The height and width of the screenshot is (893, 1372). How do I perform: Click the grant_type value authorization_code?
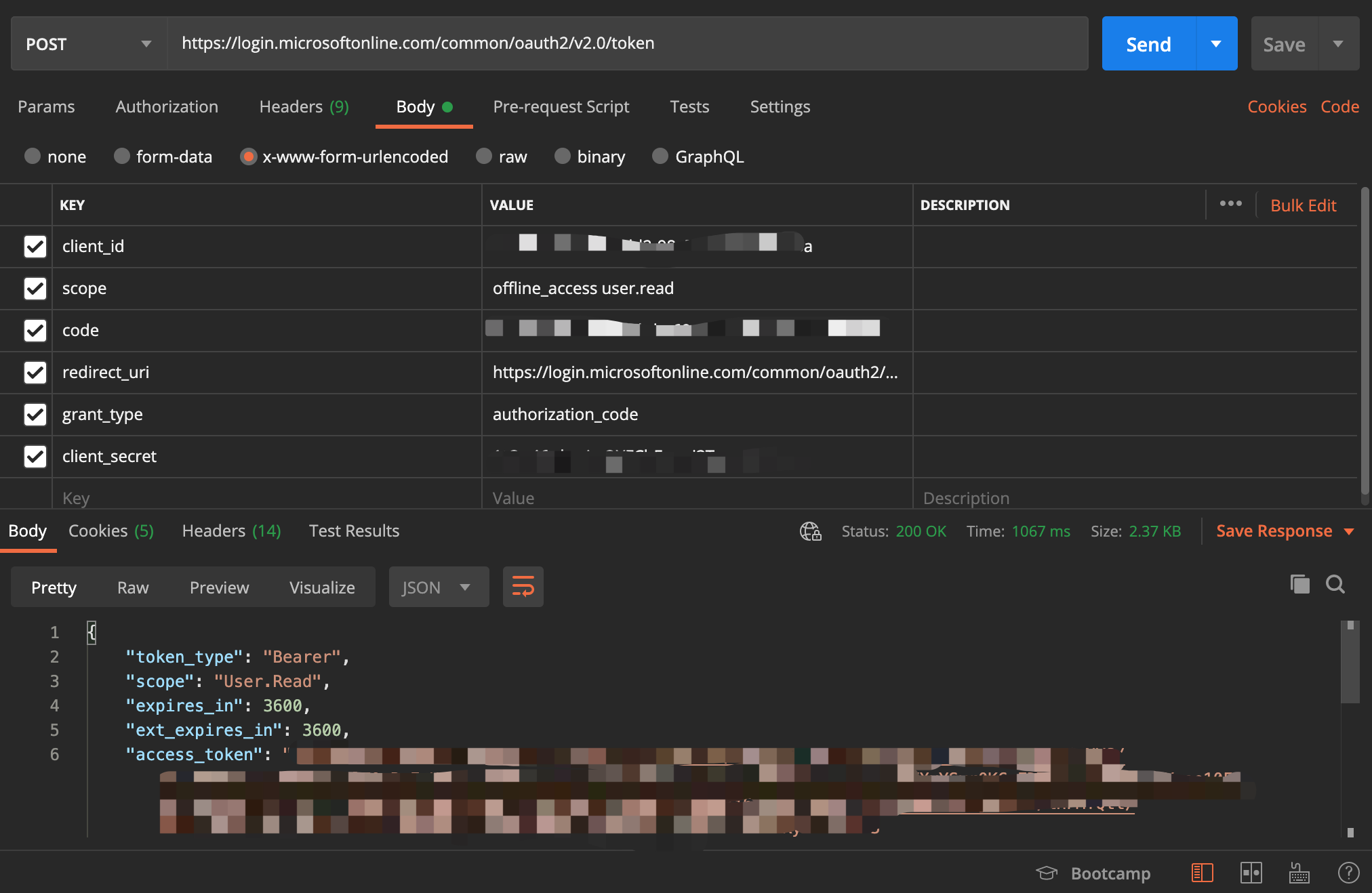(x=565, y=414)
